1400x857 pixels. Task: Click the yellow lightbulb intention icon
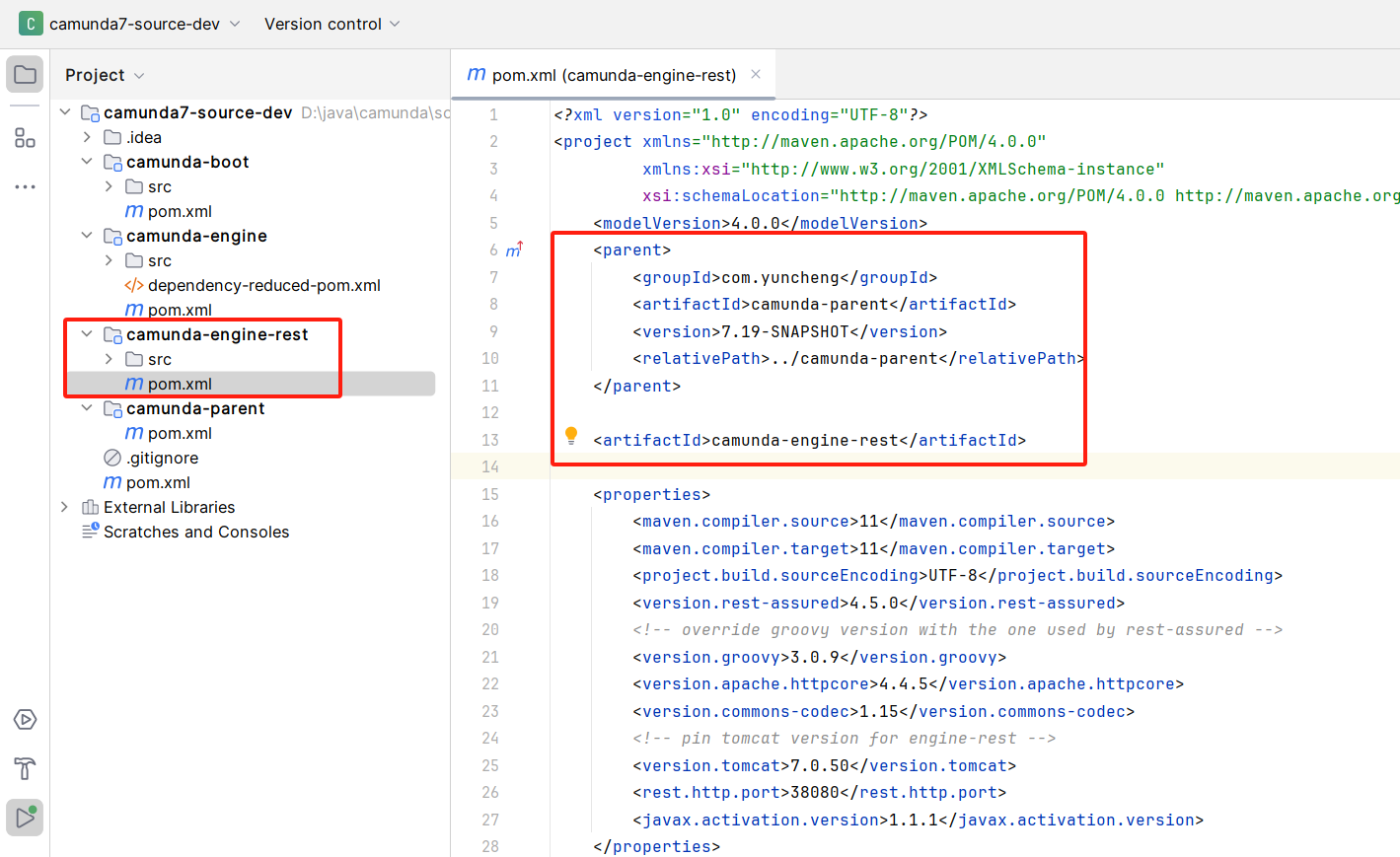click(571, 436)
